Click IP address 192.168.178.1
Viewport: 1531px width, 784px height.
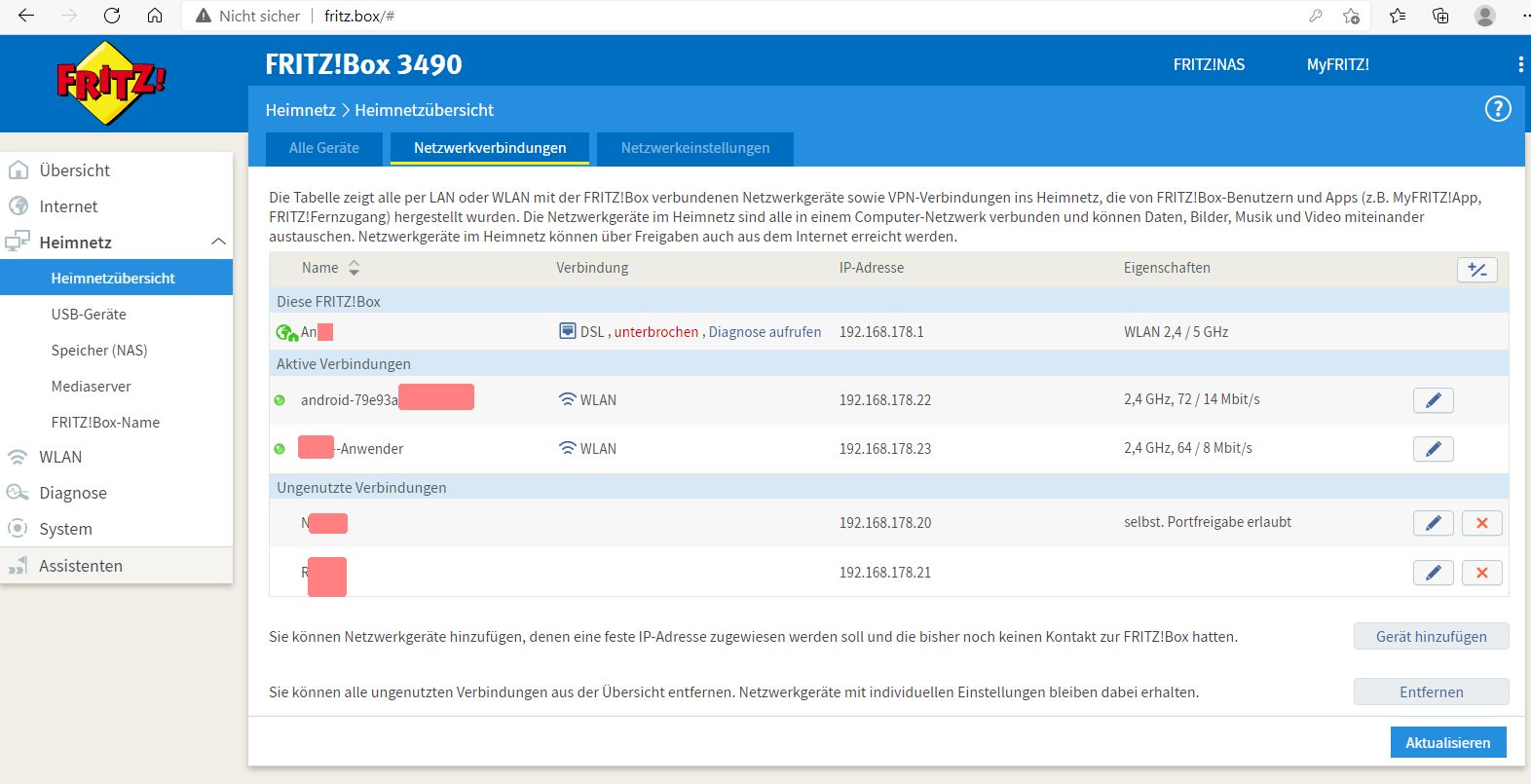click(881, 332)
